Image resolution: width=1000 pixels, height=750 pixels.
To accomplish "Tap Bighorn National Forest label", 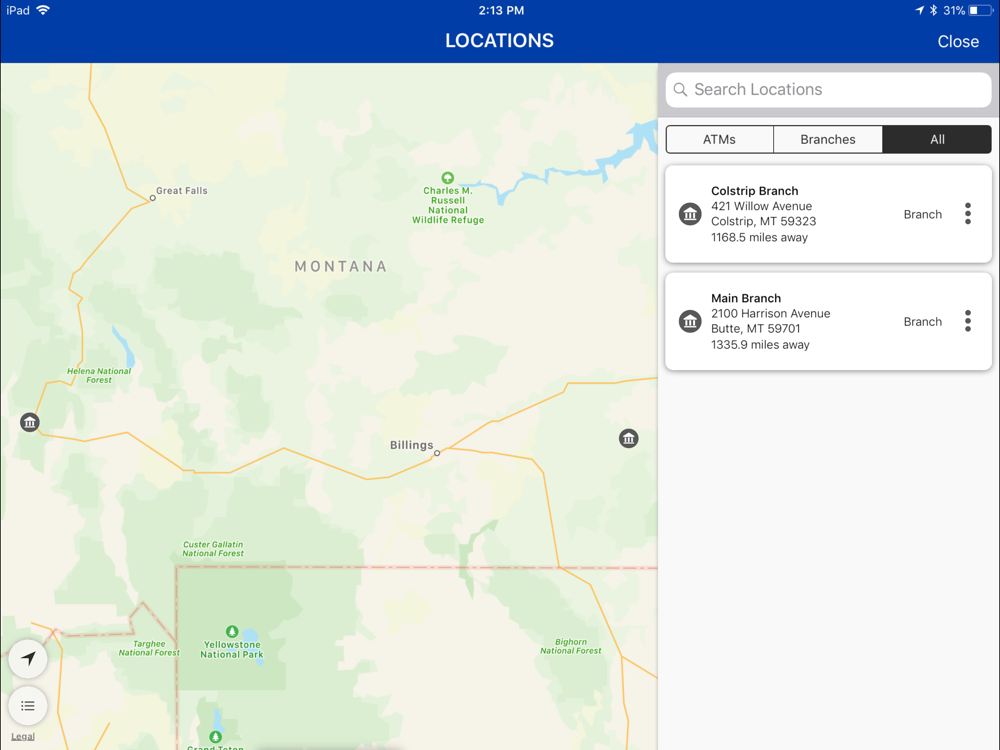I will 571,647.
